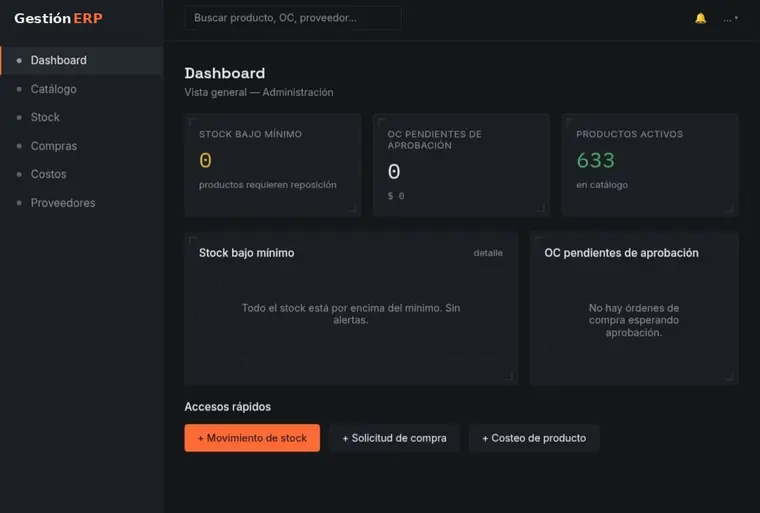Click the text 'productos requieren reposición'
This screenshot has width=760, height=513.
(268, 185)
